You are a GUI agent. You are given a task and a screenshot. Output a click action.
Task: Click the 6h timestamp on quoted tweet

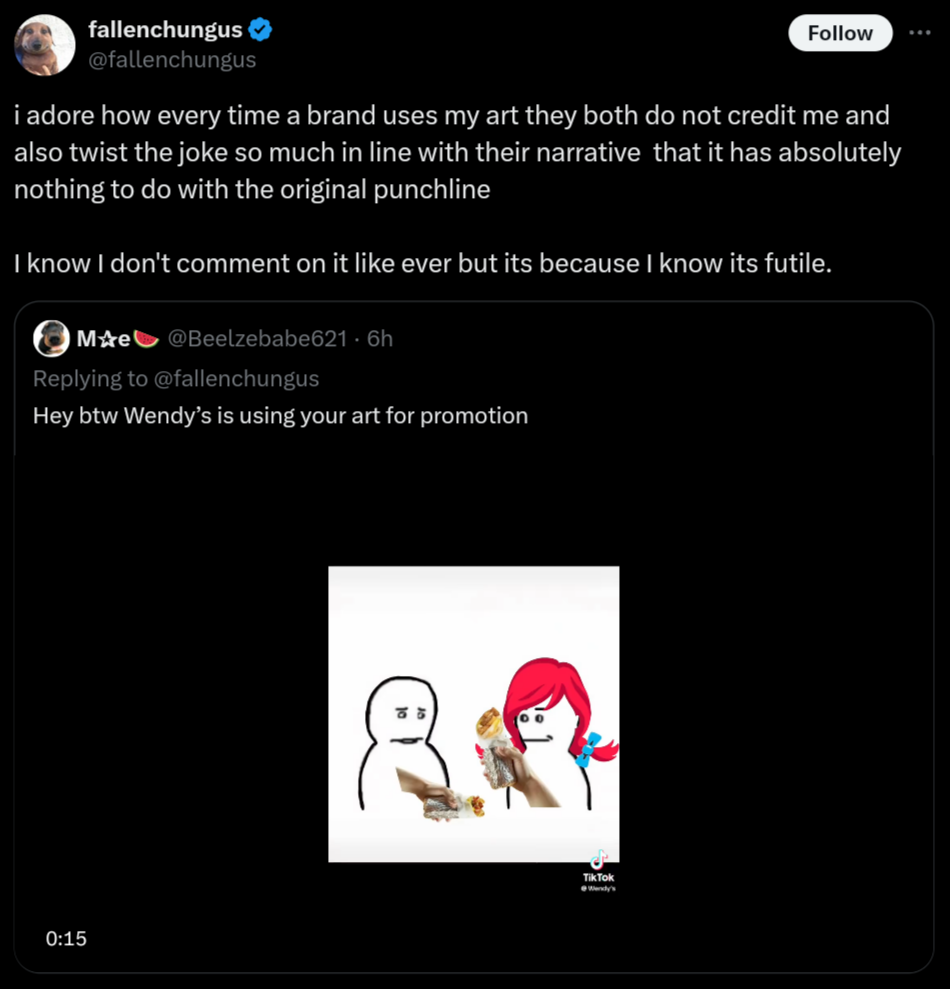point(380,339)
